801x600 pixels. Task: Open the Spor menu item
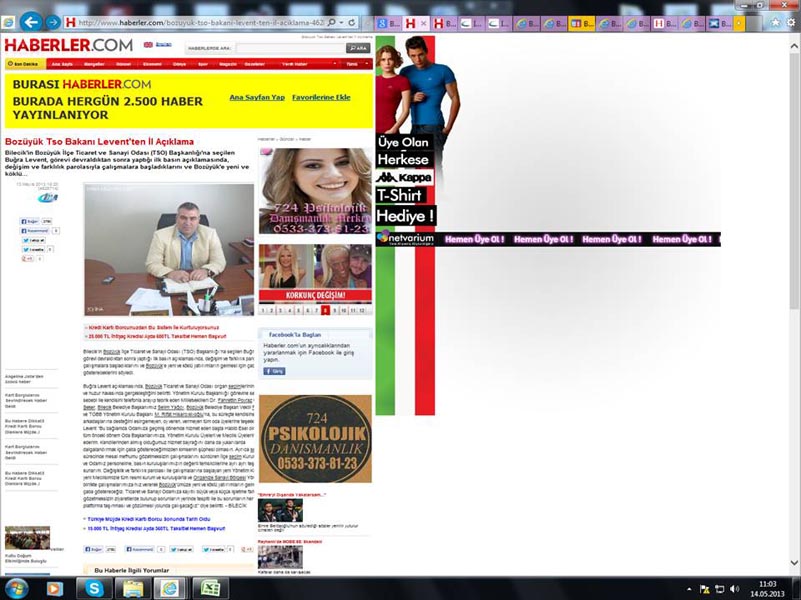(x=203, y=64)
